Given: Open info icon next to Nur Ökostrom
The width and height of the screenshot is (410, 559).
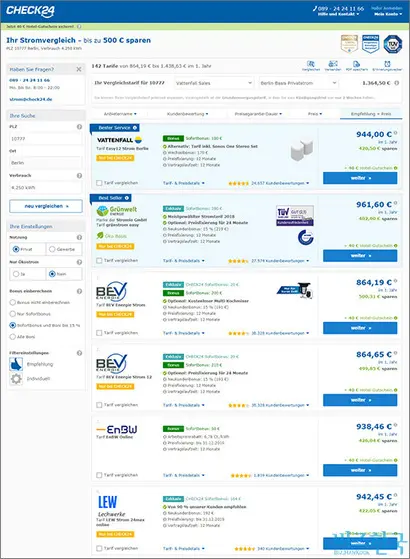Looking at the screenshot, I should 79,262.
